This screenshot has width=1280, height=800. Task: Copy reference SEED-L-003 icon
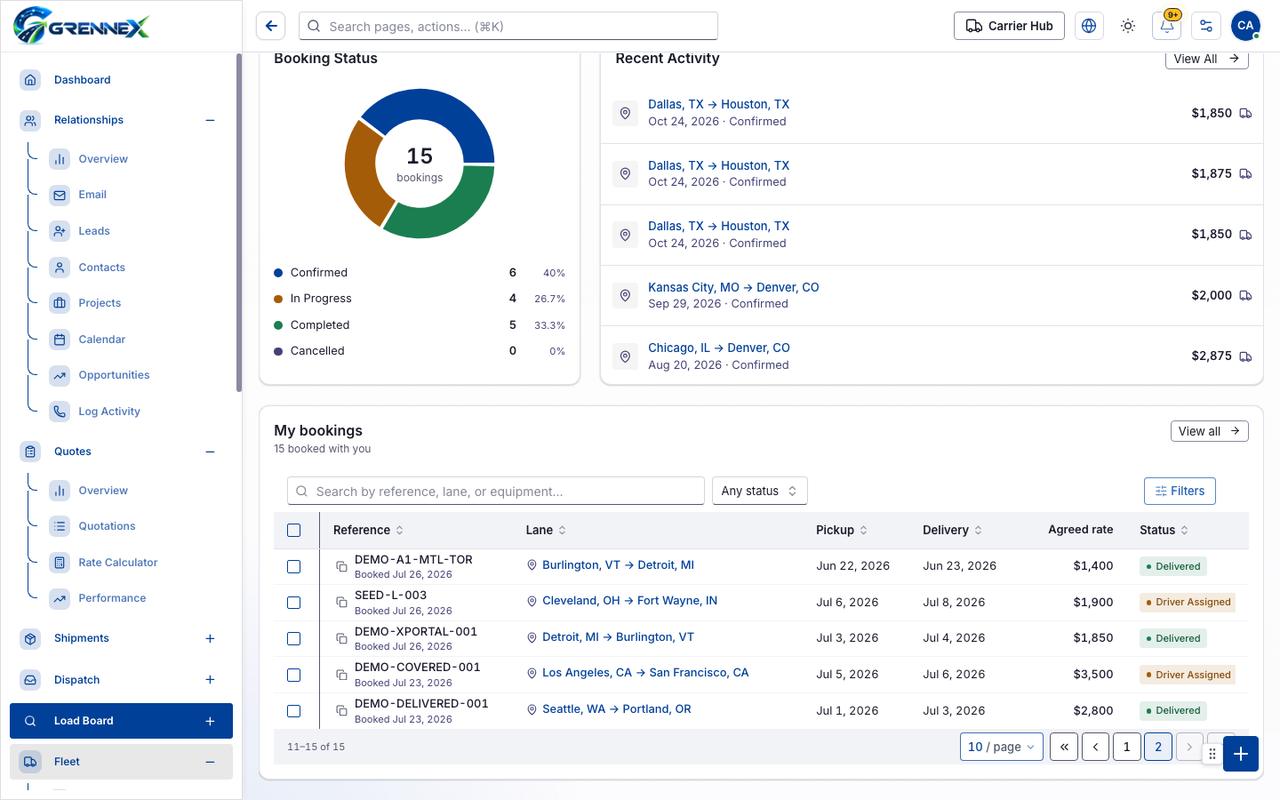click(x=341, y=603)
